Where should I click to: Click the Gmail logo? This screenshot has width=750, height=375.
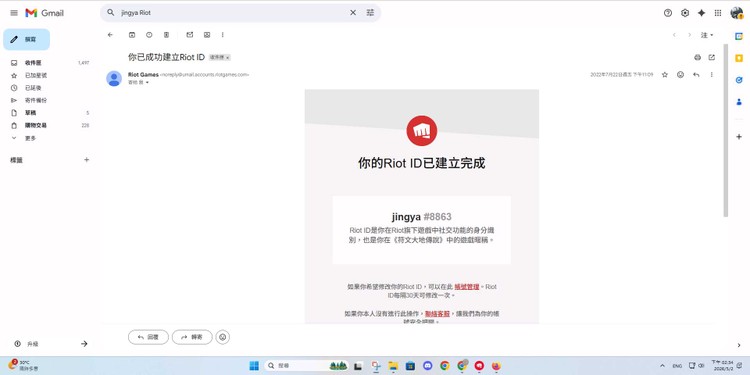44,13
